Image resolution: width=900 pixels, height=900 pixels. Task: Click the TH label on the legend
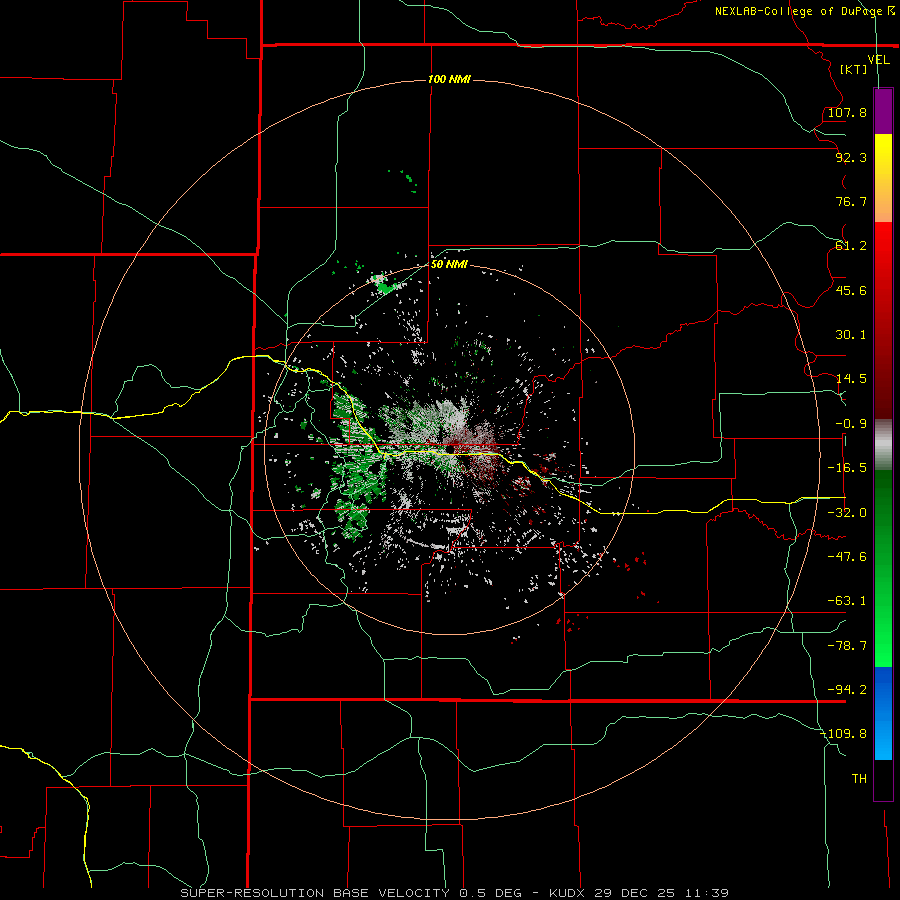click(x=859, y=779)
